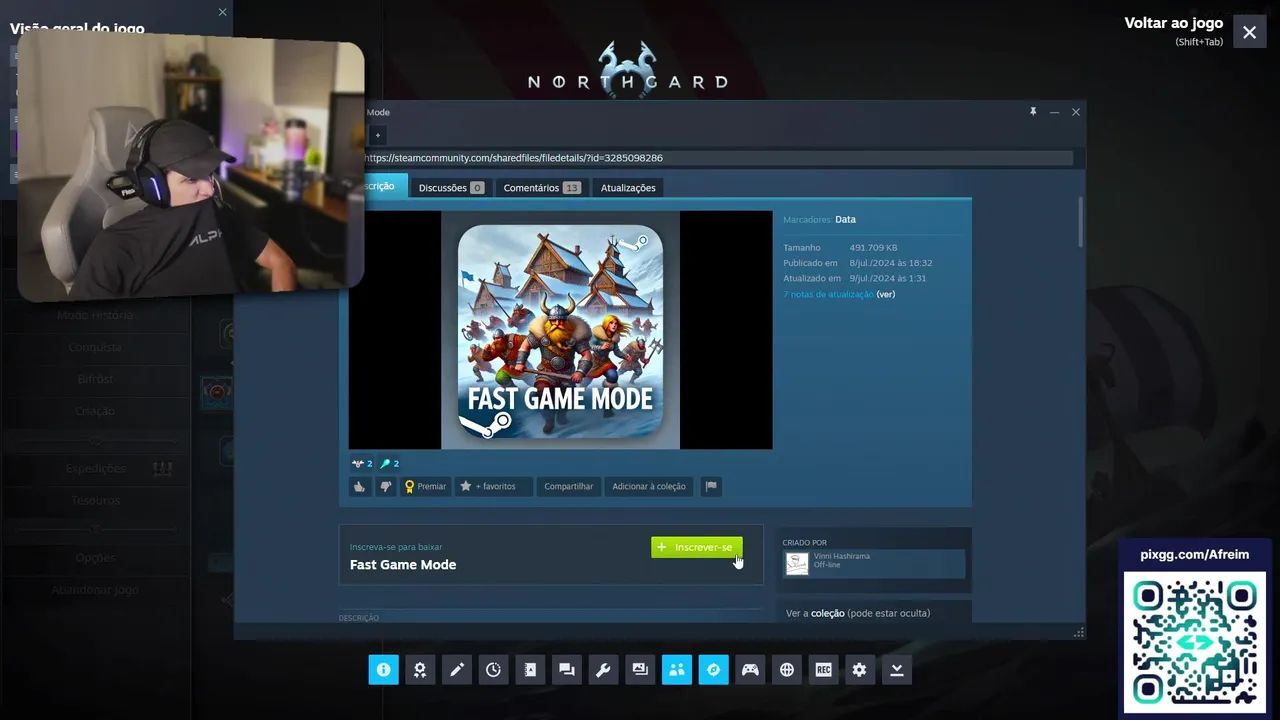1280x720 pixels.
Task: Click Fast Game Mode preview image
Action: click(x=560, y=330)
